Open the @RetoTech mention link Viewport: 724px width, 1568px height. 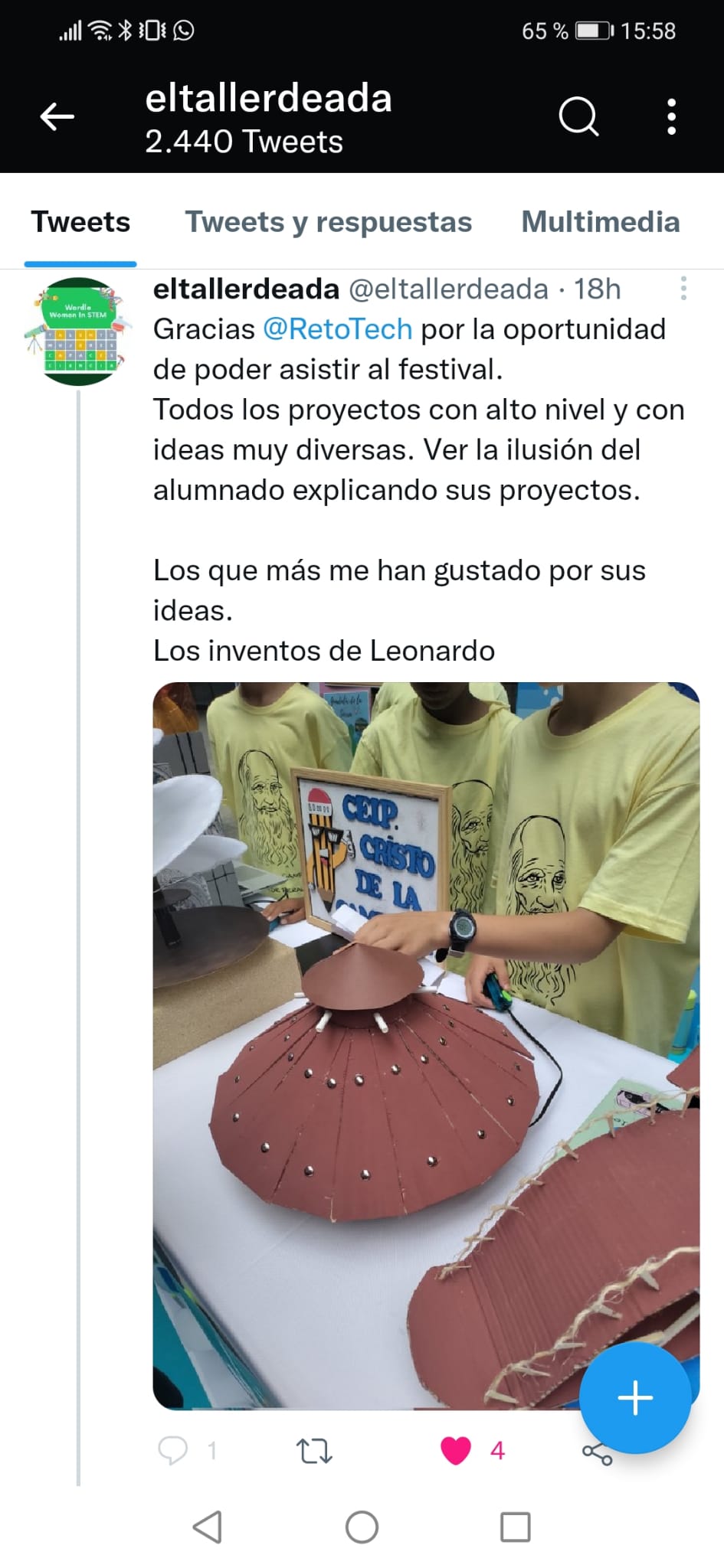[x=338, y=329]
